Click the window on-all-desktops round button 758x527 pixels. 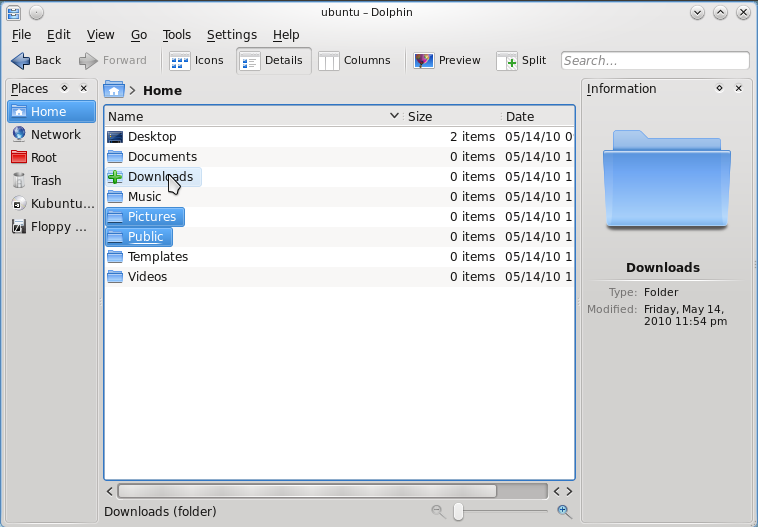click(x=36, y=13)
